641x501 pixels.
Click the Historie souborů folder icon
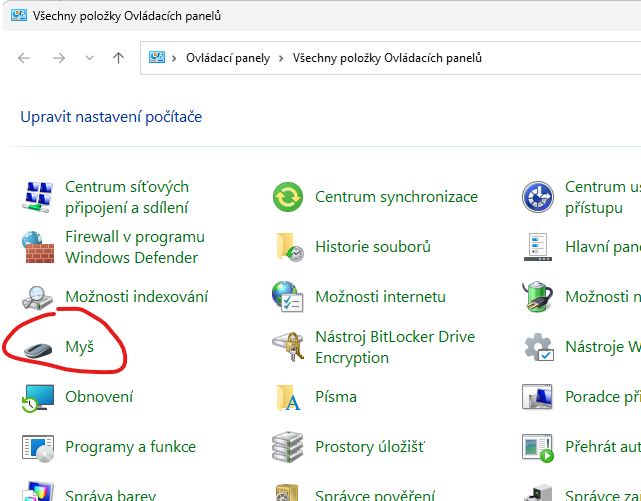[x=288, y=247]
